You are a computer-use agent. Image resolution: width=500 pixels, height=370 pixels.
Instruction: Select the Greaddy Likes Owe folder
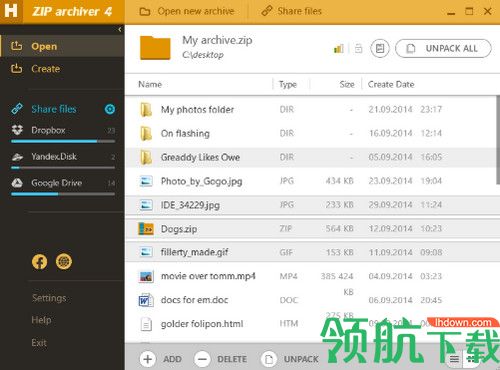311,157
